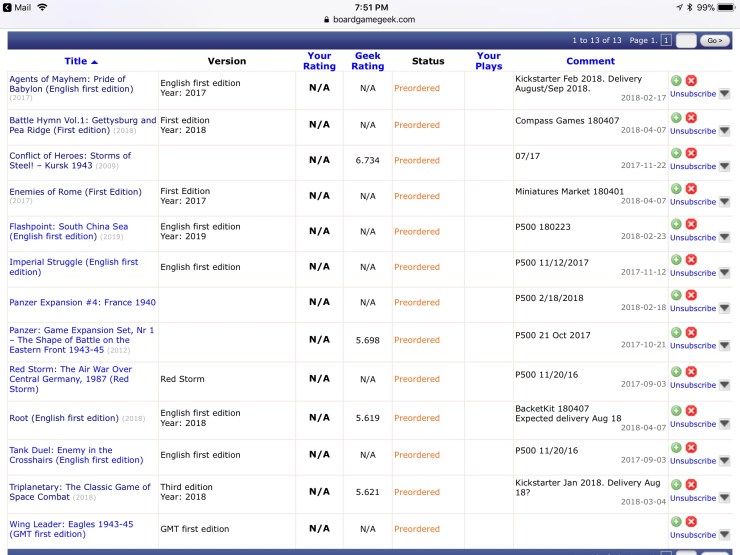Viewport: 740px width, 555px height.
Task: Click green add icon in Root row
Action: point(676,411)
